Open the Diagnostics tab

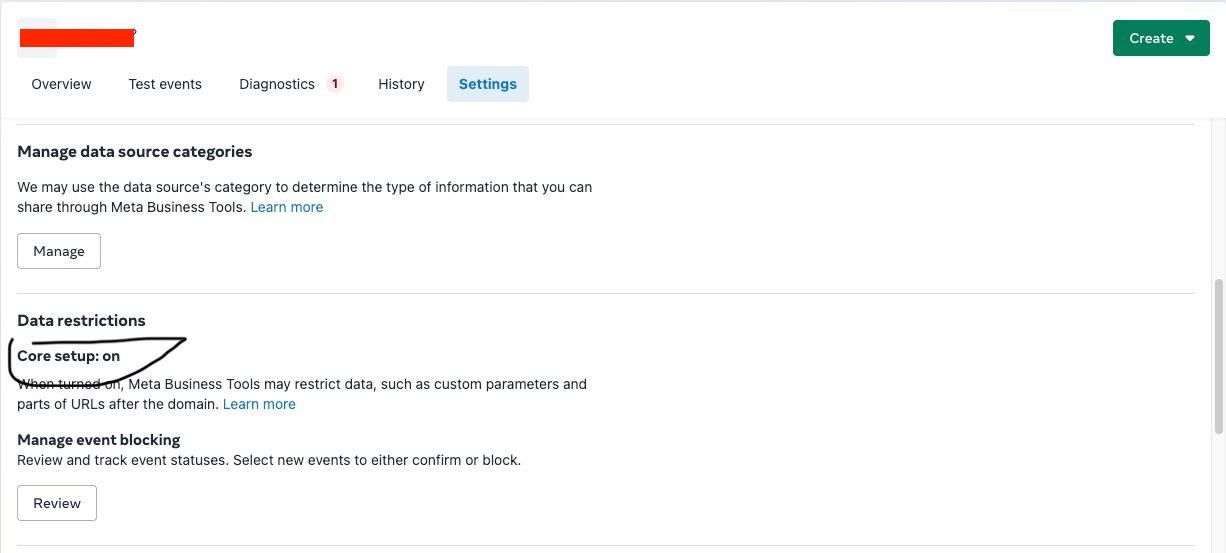[277, 84]
